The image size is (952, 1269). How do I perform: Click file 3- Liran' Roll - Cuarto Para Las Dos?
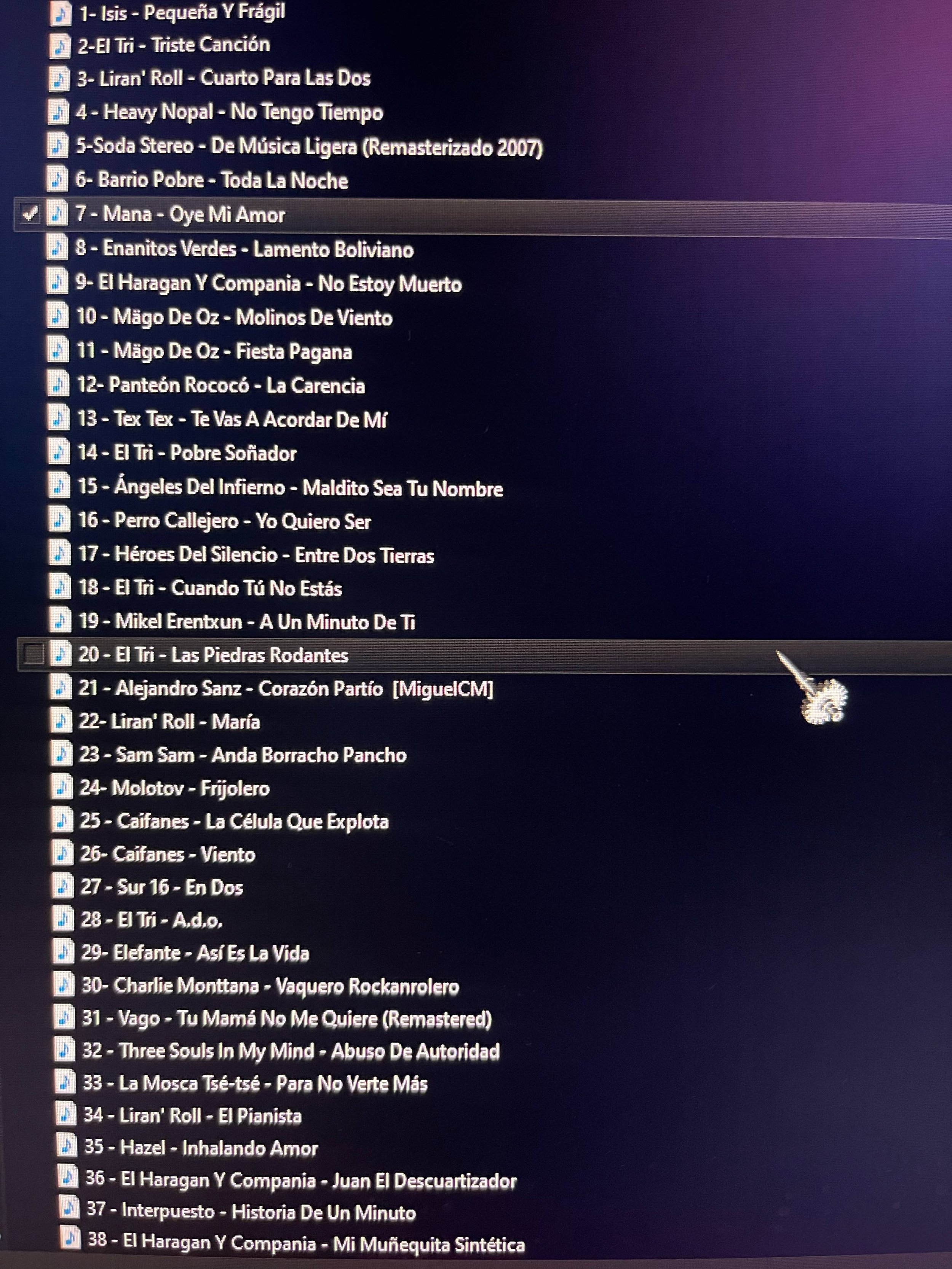click(224, 78)
